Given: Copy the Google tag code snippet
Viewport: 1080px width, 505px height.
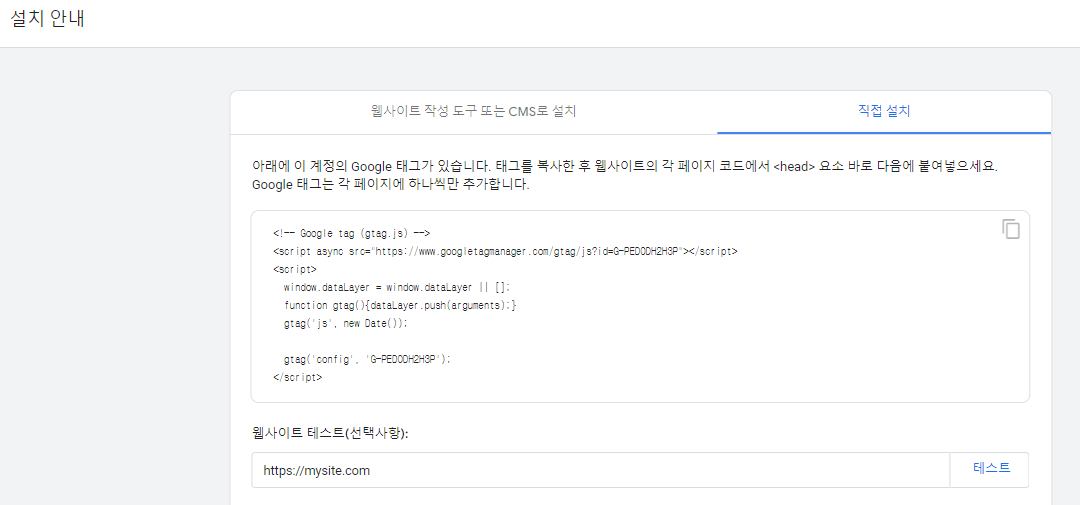Looking at the screenshot, I should click(1010, 229).
